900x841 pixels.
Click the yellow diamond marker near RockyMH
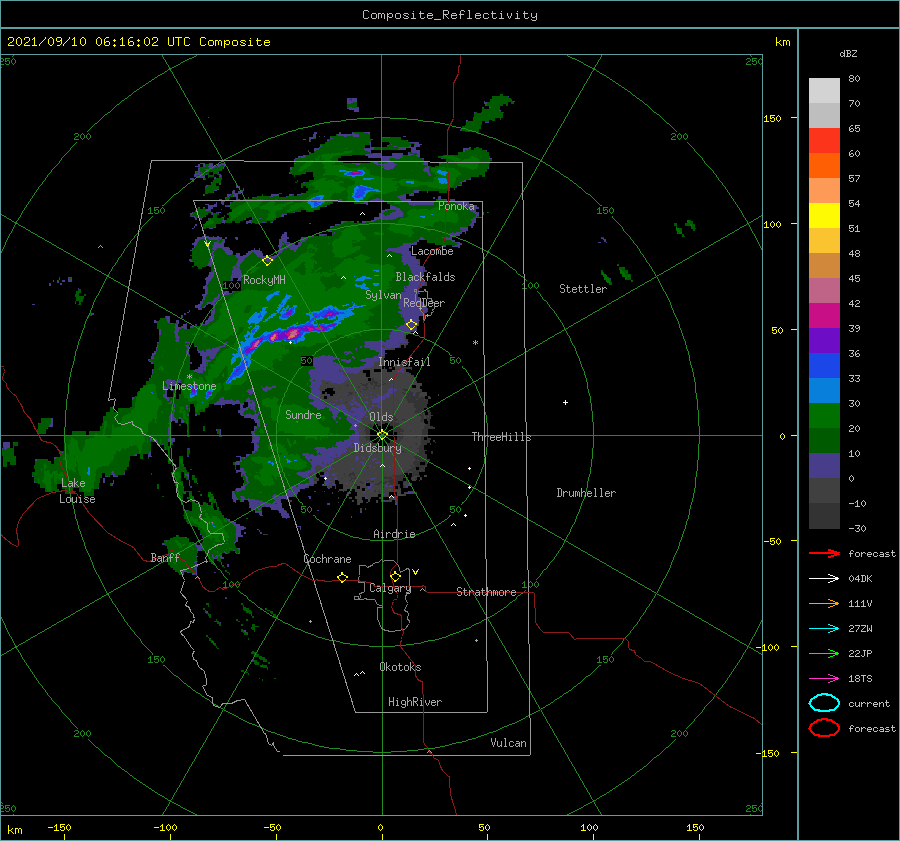[x=267, y=260]
